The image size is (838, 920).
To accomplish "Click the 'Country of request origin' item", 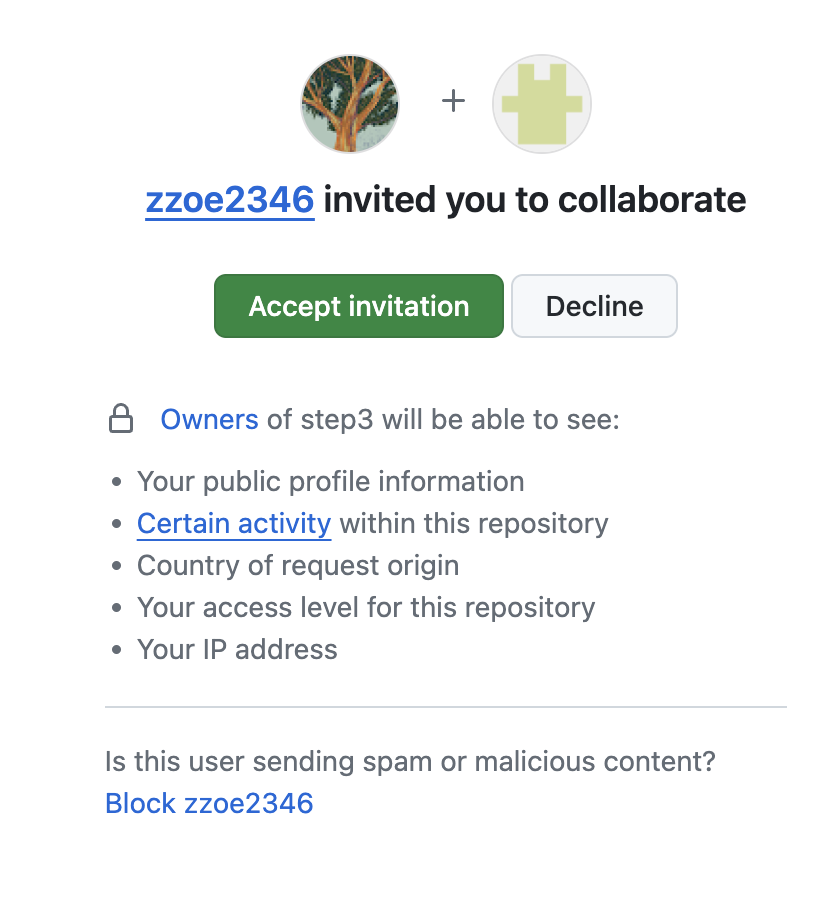I will point(298,565).
